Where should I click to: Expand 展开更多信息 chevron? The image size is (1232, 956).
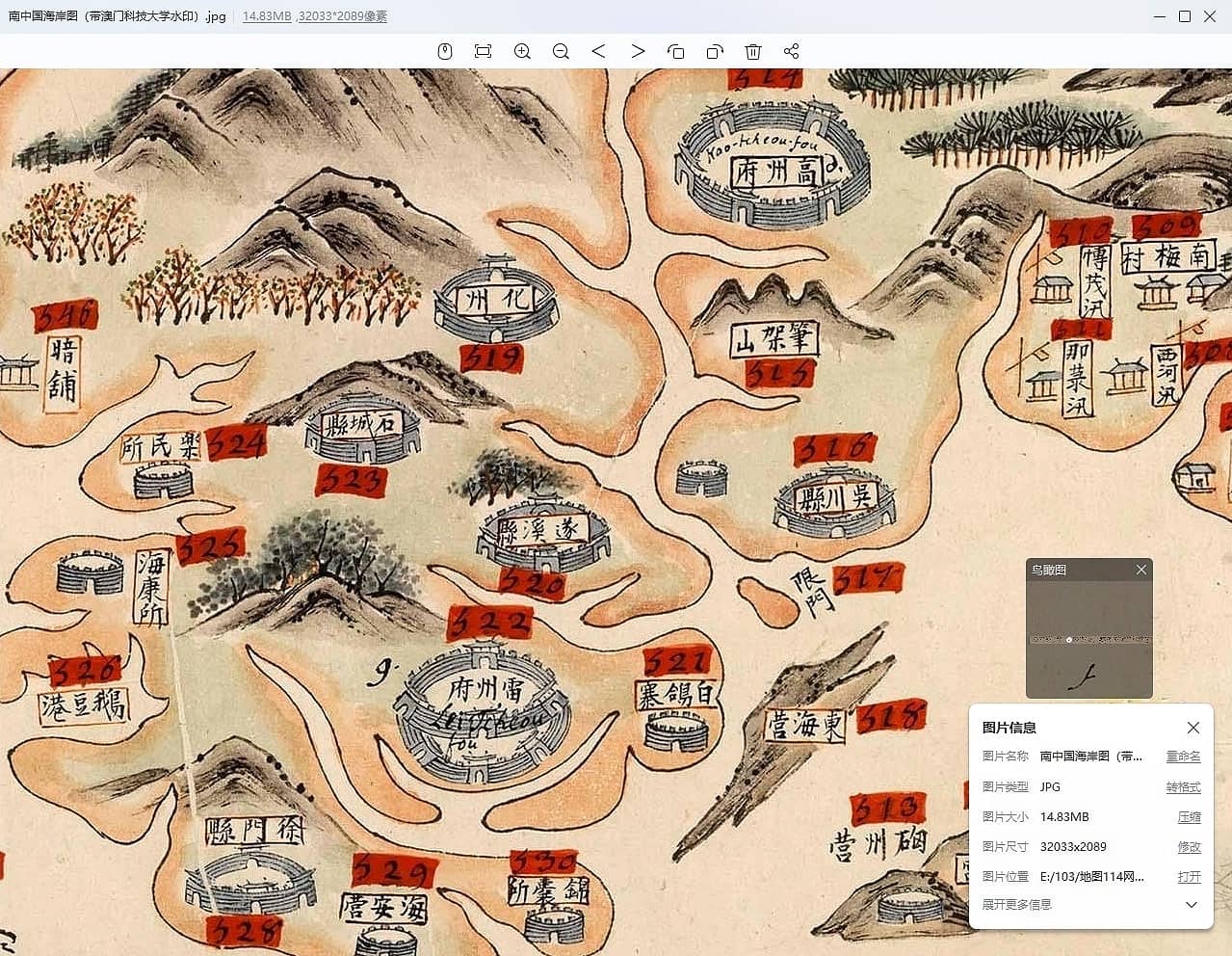(x=1192, y=904)
